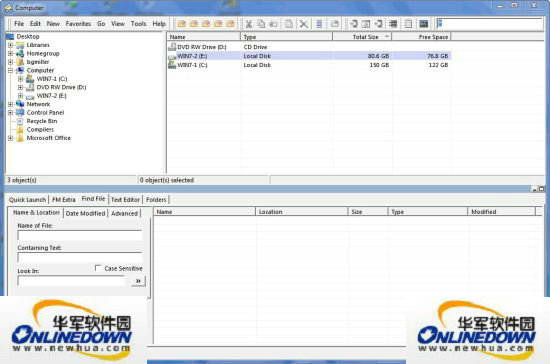Switch to the Text Editor tab

(125, 200)
